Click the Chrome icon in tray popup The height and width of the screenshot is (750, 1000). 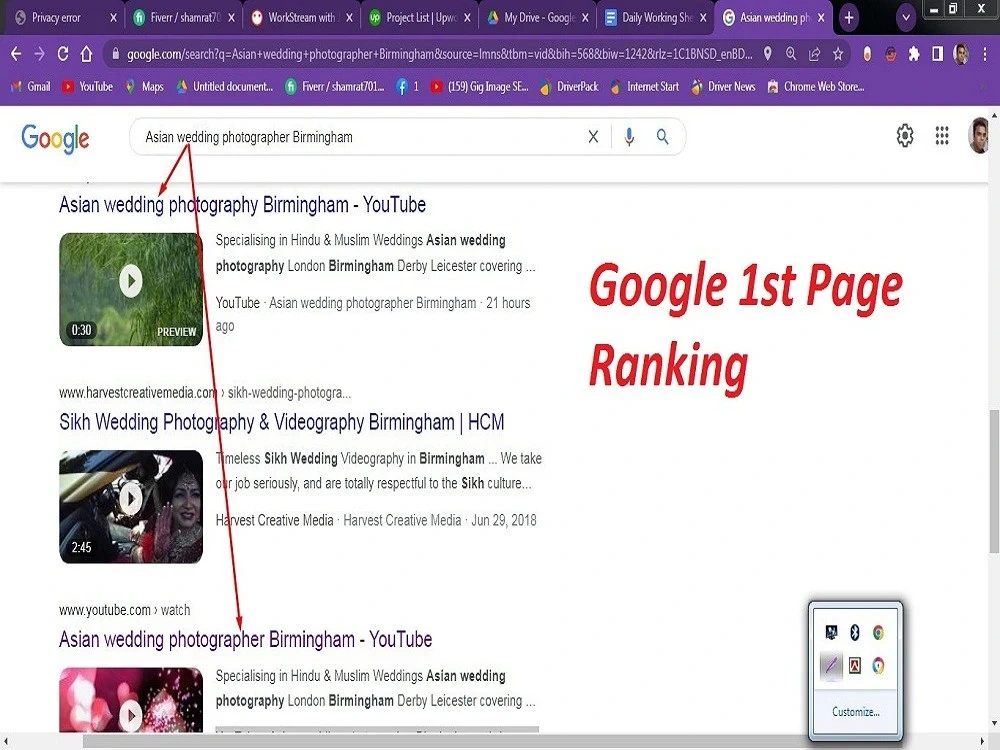pyautogui.click(x=878, y=632)
